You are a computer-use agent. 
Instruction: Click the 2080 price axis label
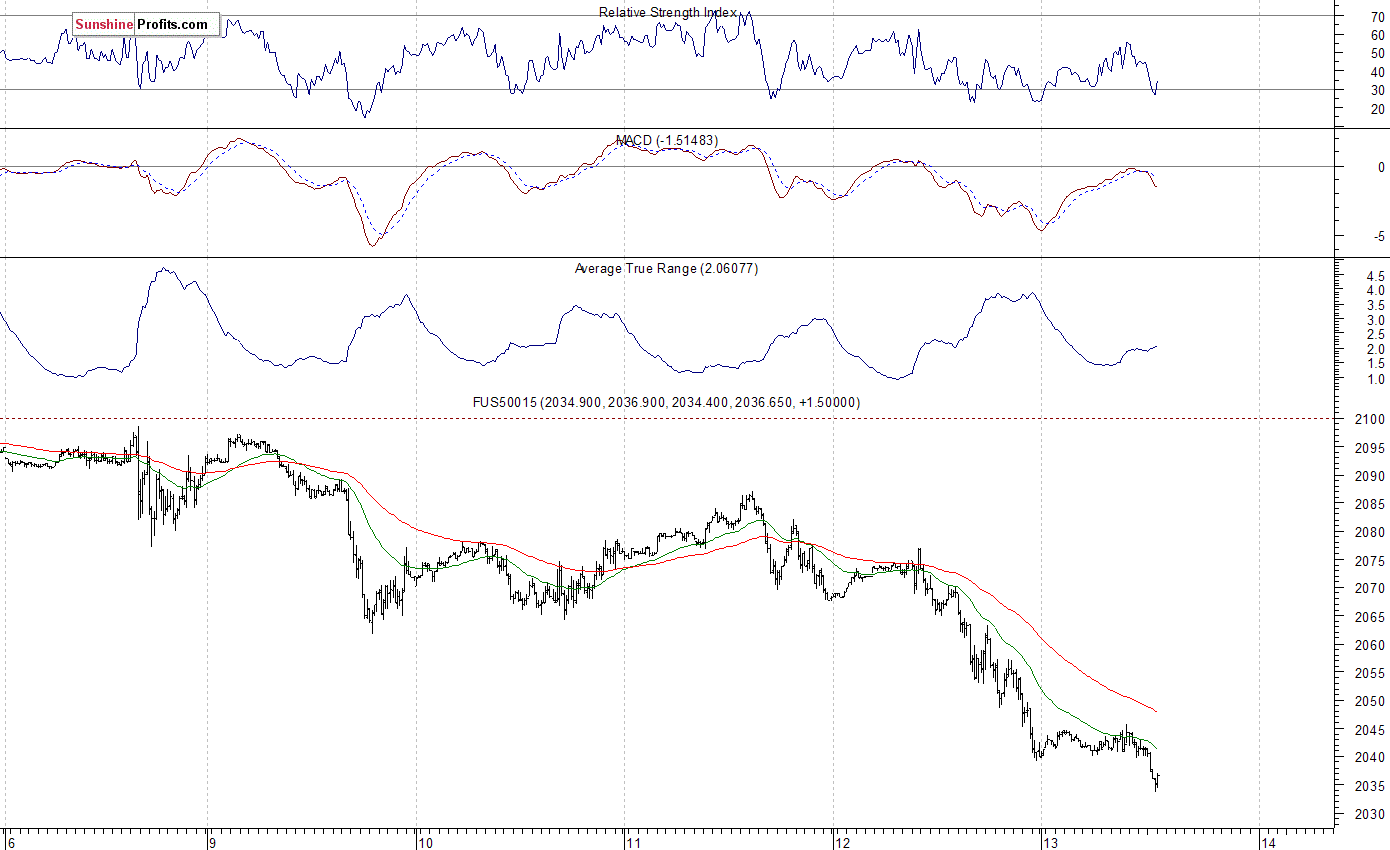[1371, 532]
